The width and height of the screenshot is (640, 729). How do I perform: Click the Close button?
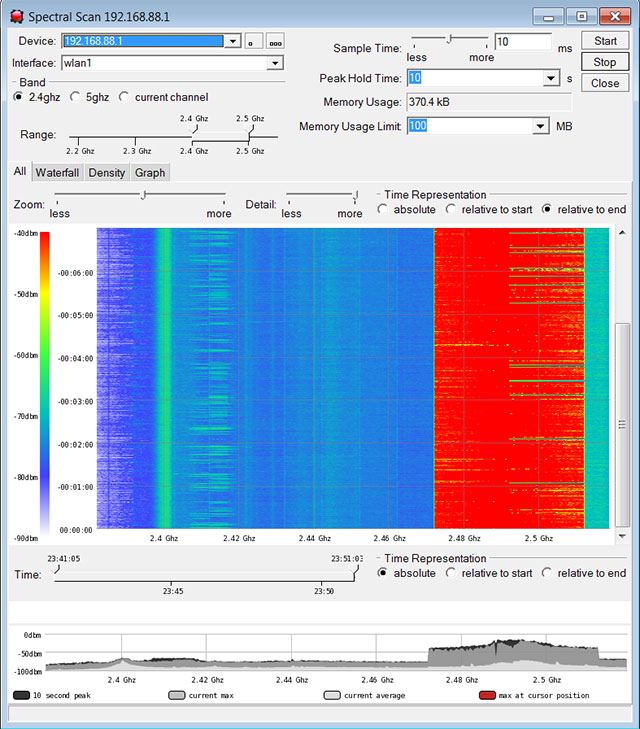click(605, 83)
